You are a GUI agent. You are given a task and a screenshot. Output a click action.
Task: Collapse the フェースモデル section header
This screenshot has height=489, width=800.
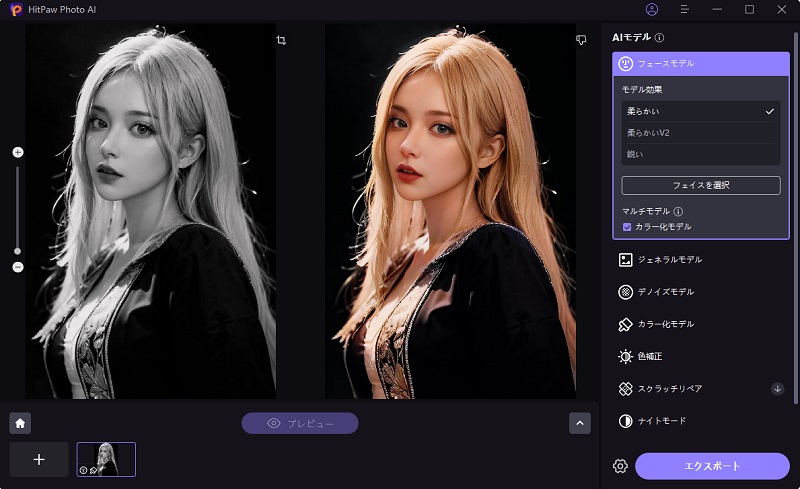click(x=700, y=63)
